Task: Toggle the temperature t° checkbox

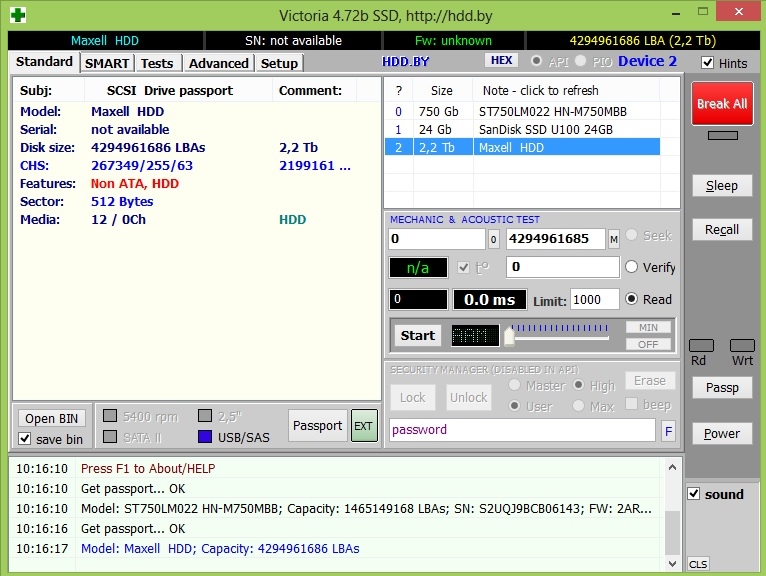Action: pyautogui.click(x=463, y=267)
